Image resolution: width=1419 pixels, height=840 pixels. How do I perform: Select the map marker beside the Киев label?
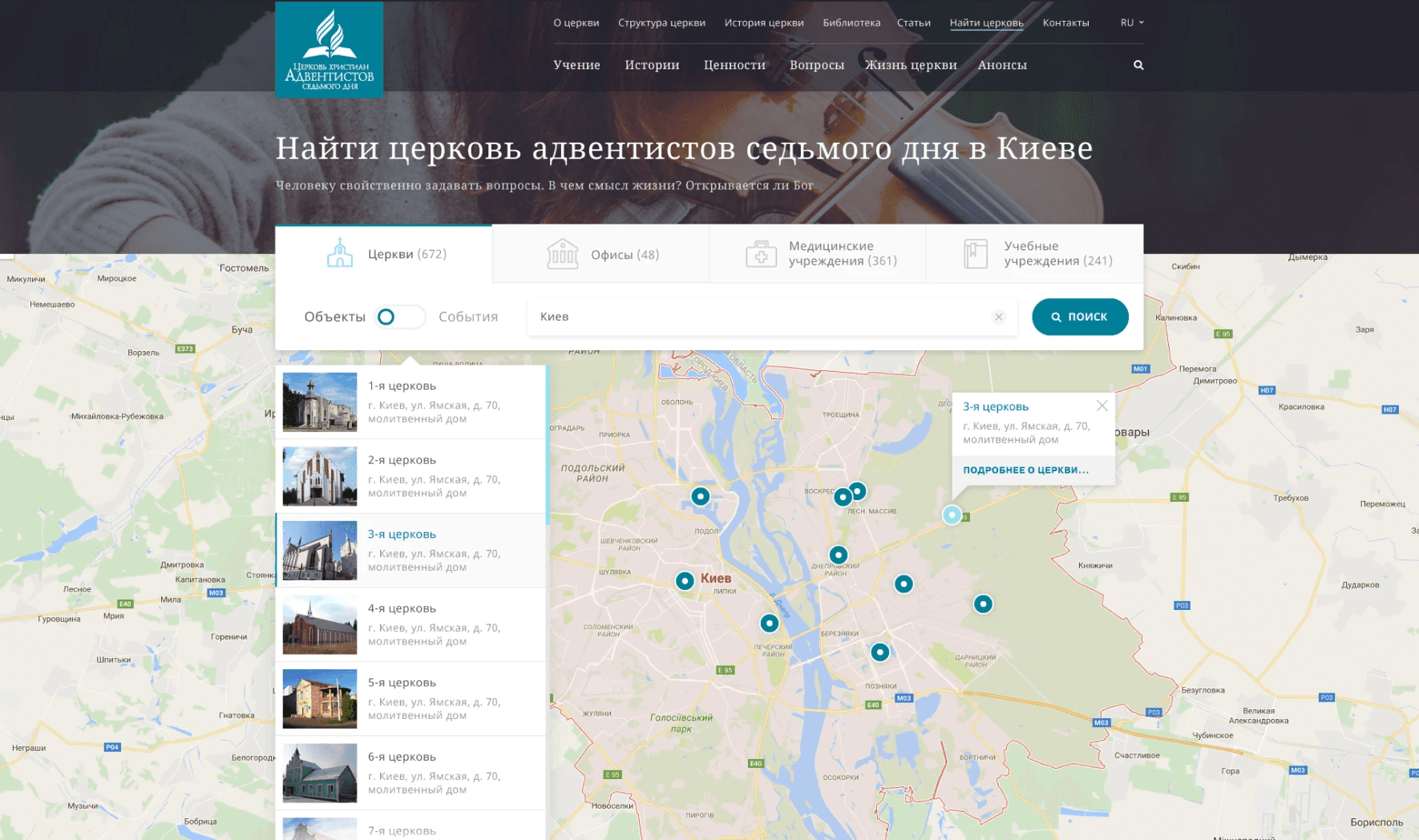click(685, 580)
